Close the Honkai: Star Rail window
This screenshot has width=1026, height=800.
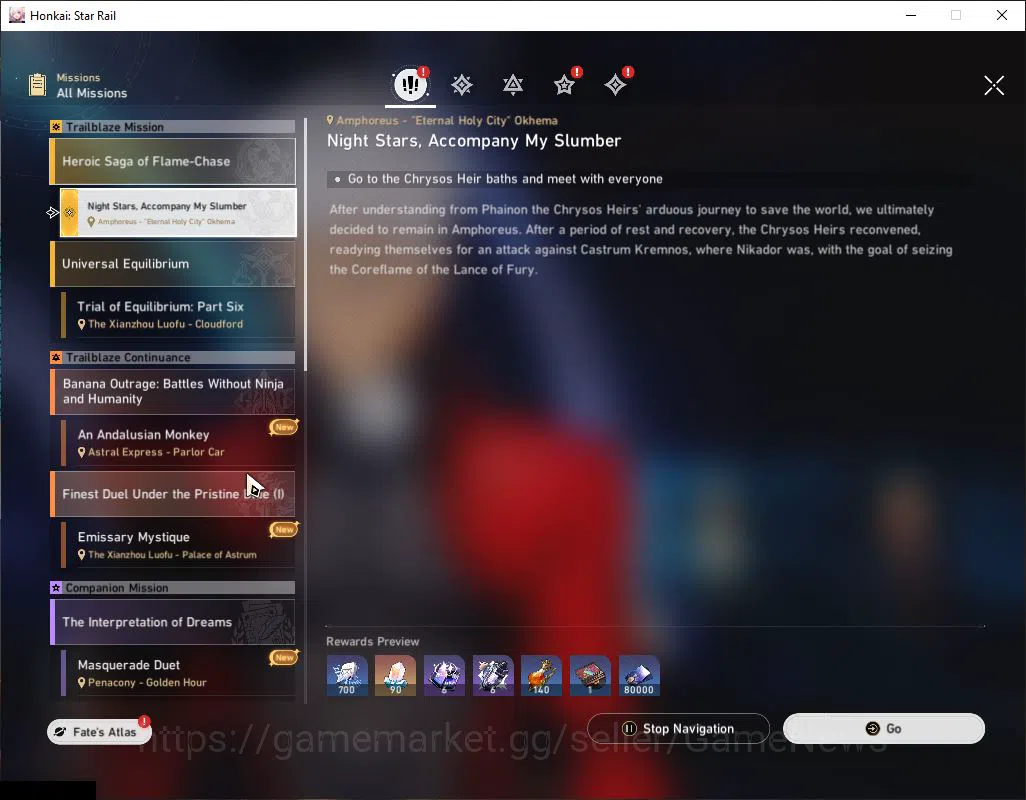pyautogui.click(x=1002, y=15)
